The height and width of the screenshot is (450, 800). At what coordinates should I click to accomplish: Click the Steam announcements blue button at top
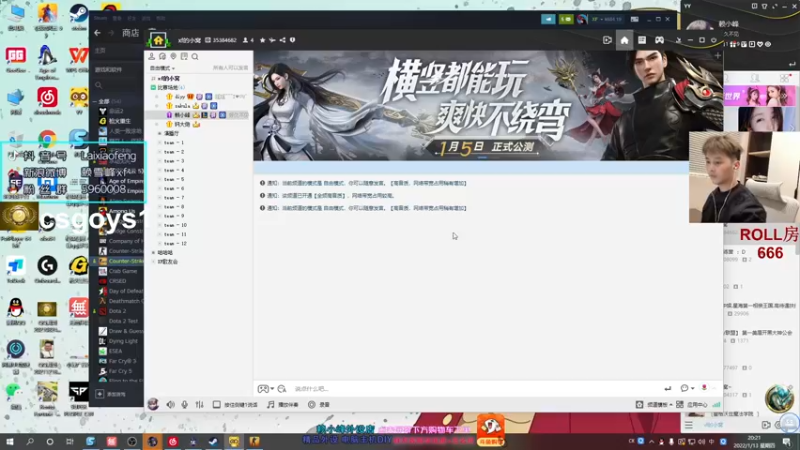(x=548, y=19)
